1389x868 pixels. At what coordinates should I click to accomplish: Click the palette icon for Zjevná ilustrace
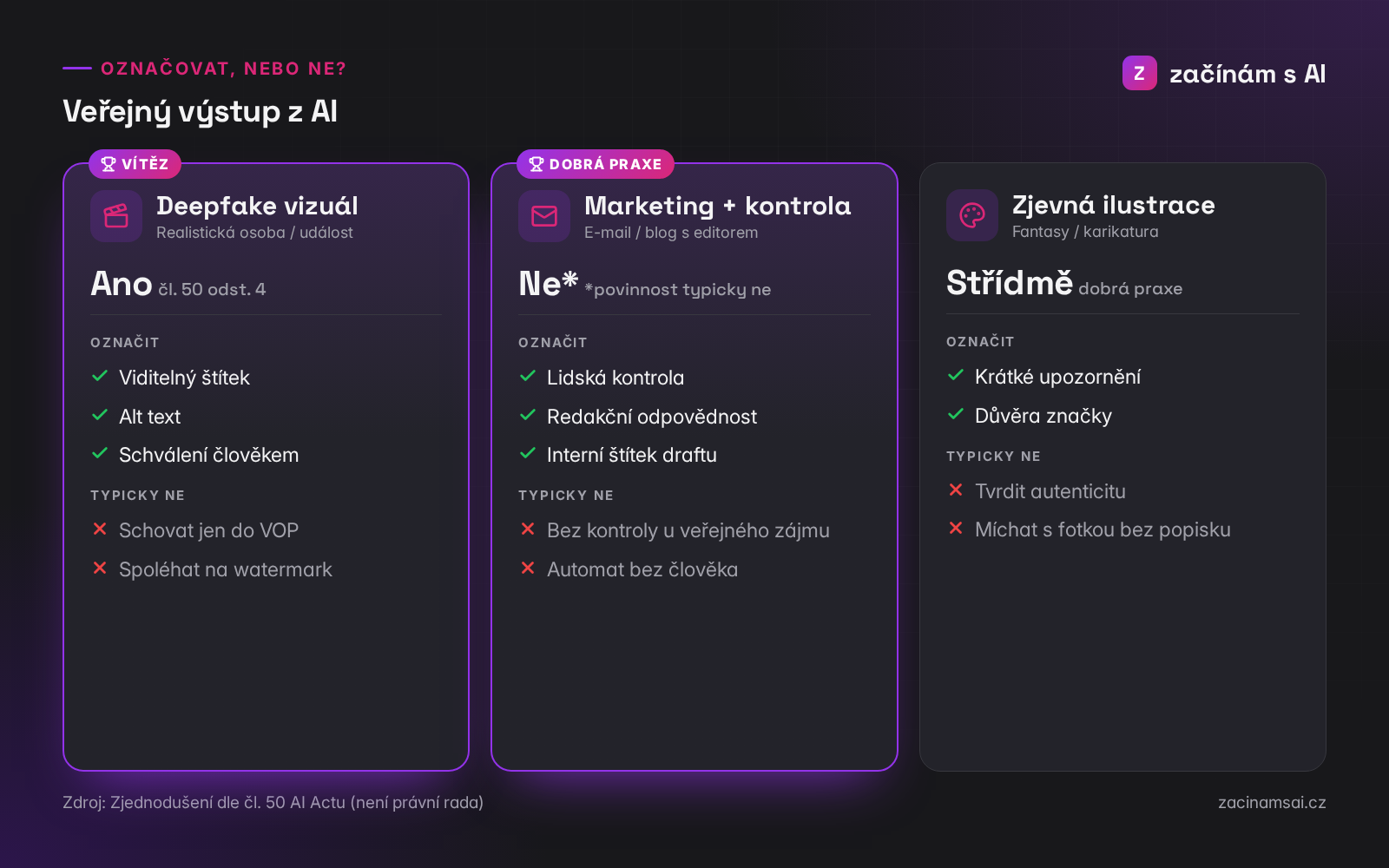pos(972,214)
